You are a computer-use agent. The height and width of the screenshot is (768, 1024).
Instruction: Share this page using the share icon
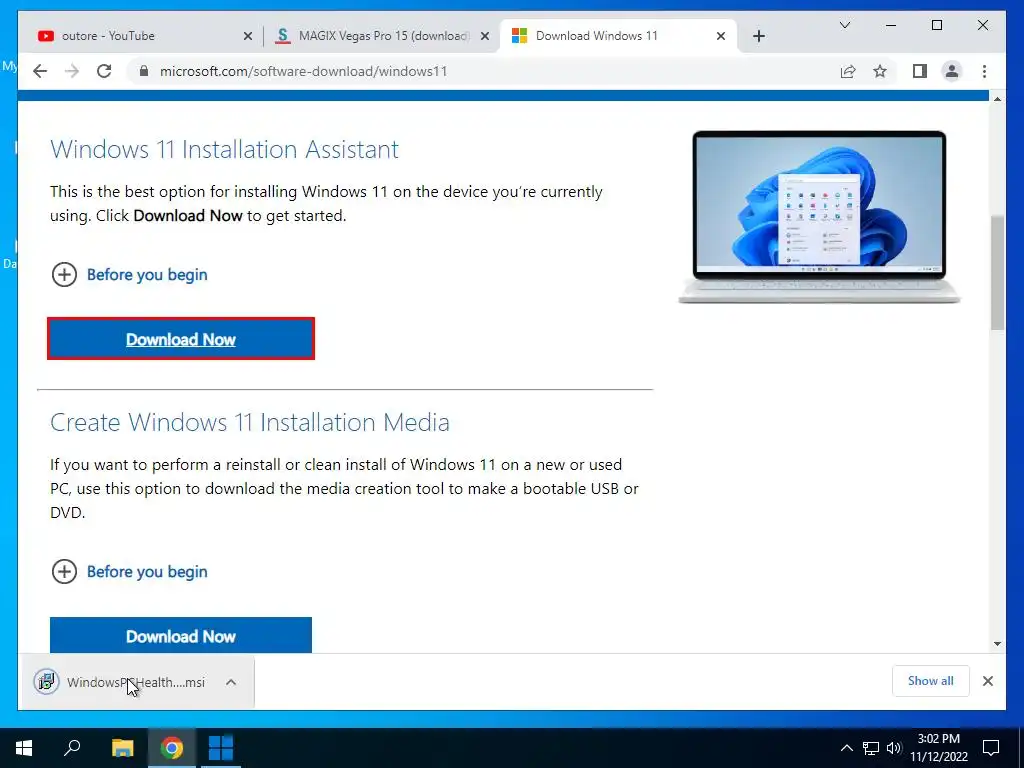[848, 71]
